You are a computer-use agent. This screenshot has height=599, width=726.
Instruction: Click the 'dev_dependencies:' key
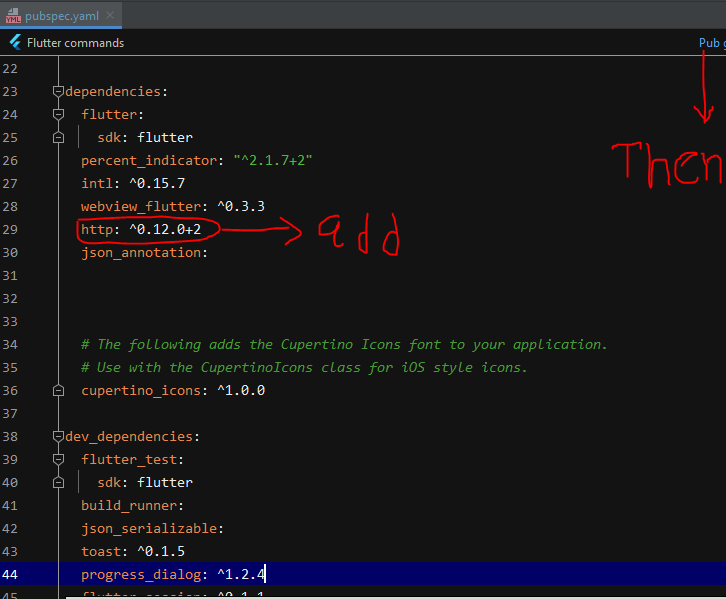pos(132,437)
